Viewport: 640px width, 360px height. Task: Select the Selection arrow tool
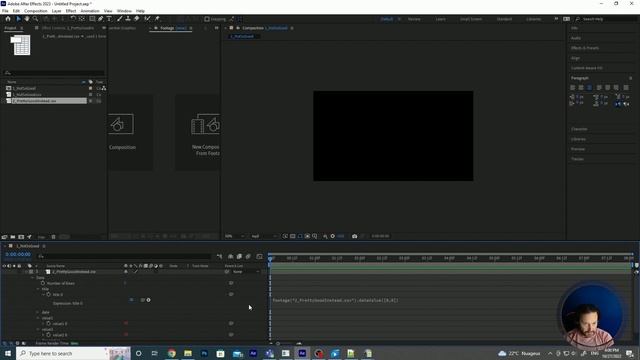click(x=18, y=19)
